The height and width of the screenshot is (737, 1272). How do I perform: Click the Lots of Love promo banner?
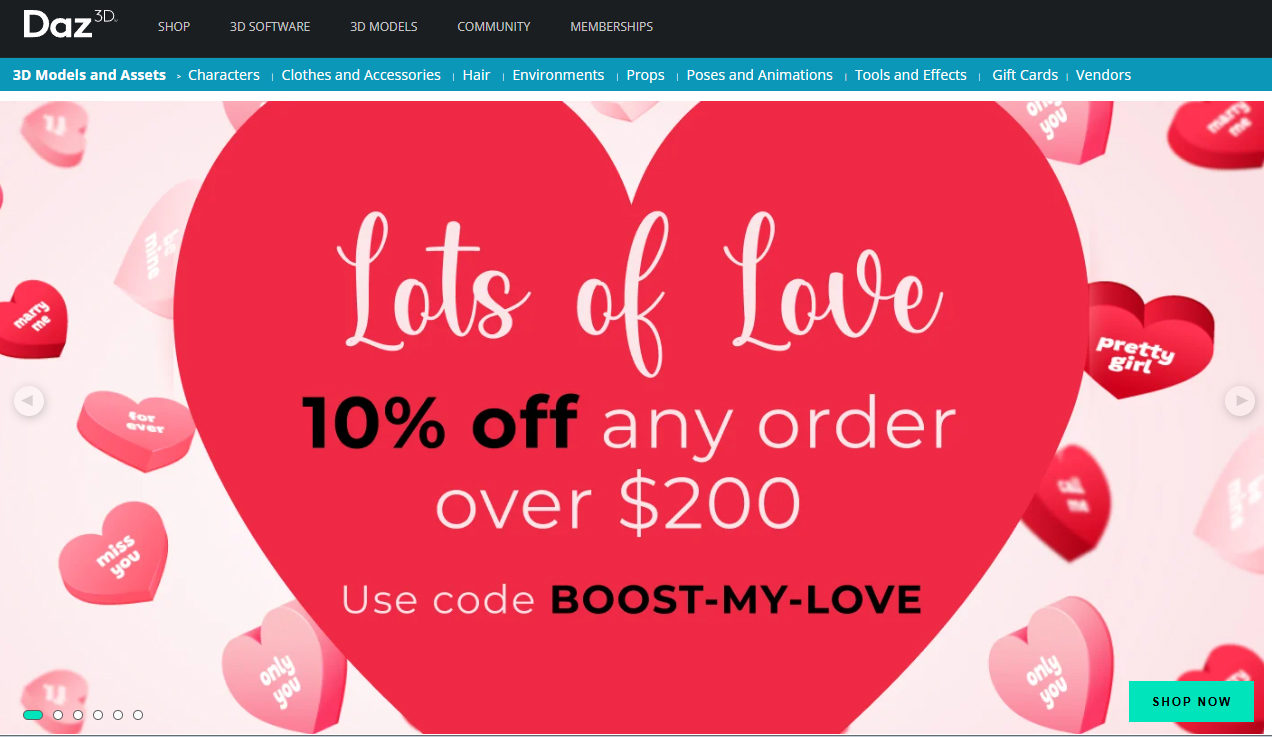(x=636, y=418)
